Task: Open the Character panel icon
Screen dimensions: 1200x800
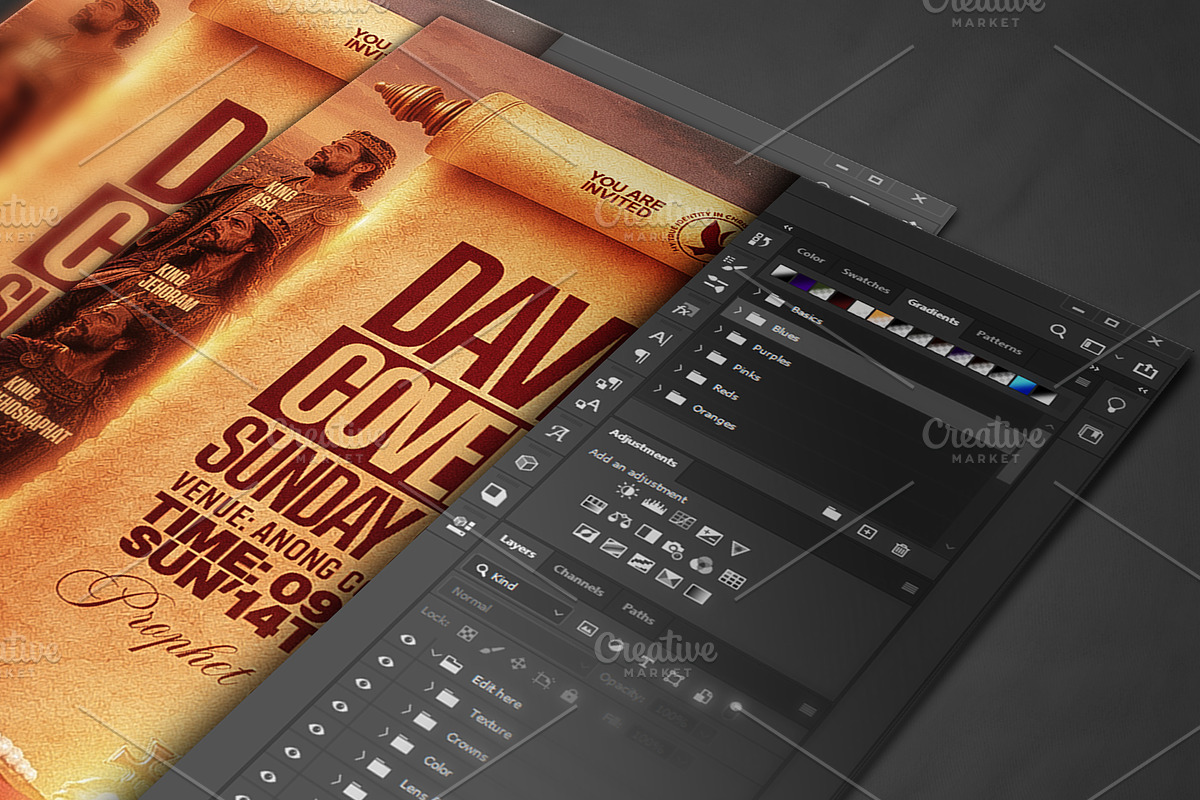Action: point(660,337)
